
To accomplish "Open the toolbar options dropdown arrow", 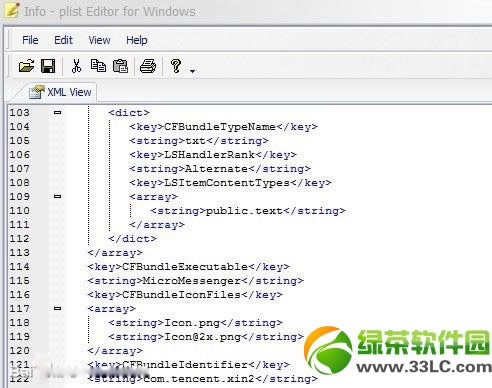I will [x=192, y=71].
